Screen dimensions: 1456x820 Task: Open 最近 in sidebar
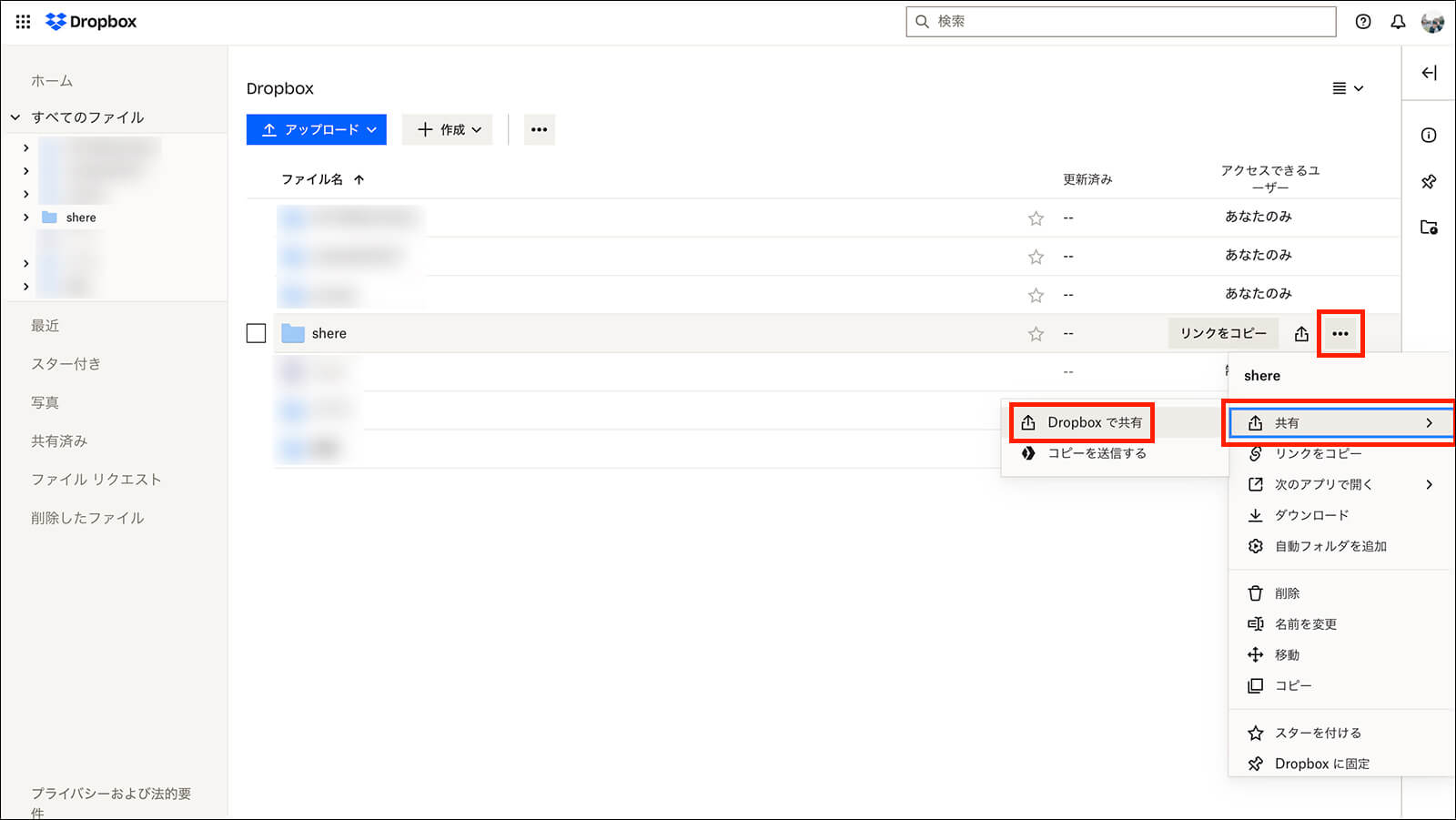(45, 326)
